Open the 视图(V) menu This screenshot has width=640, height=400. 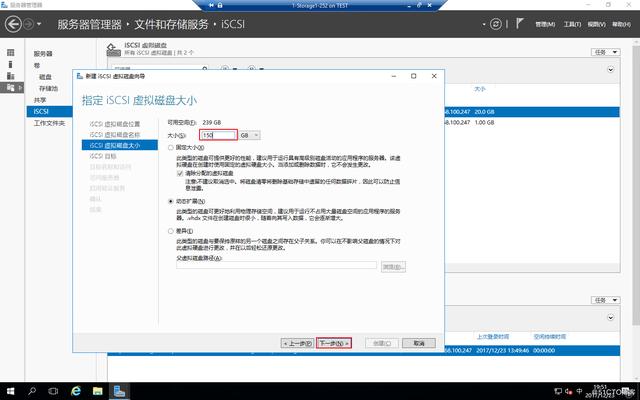(x=596, y=24)
